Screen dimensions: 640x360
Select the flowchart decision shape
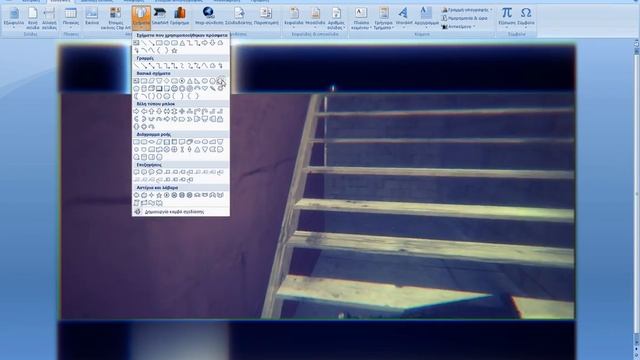pyautogui.click(x=151, y=142)
